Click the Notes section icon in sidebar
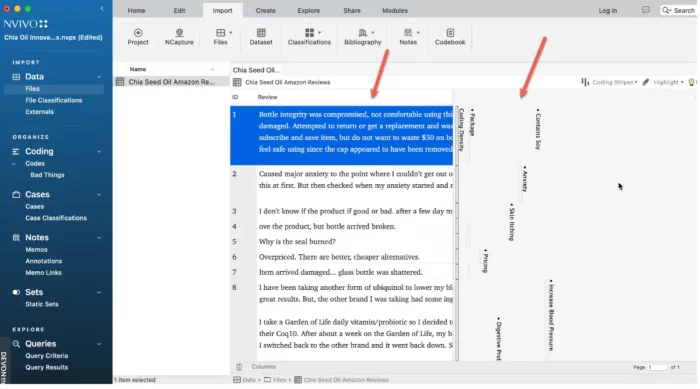This screenshot has height=389, width=700. [x=16, y=238]
